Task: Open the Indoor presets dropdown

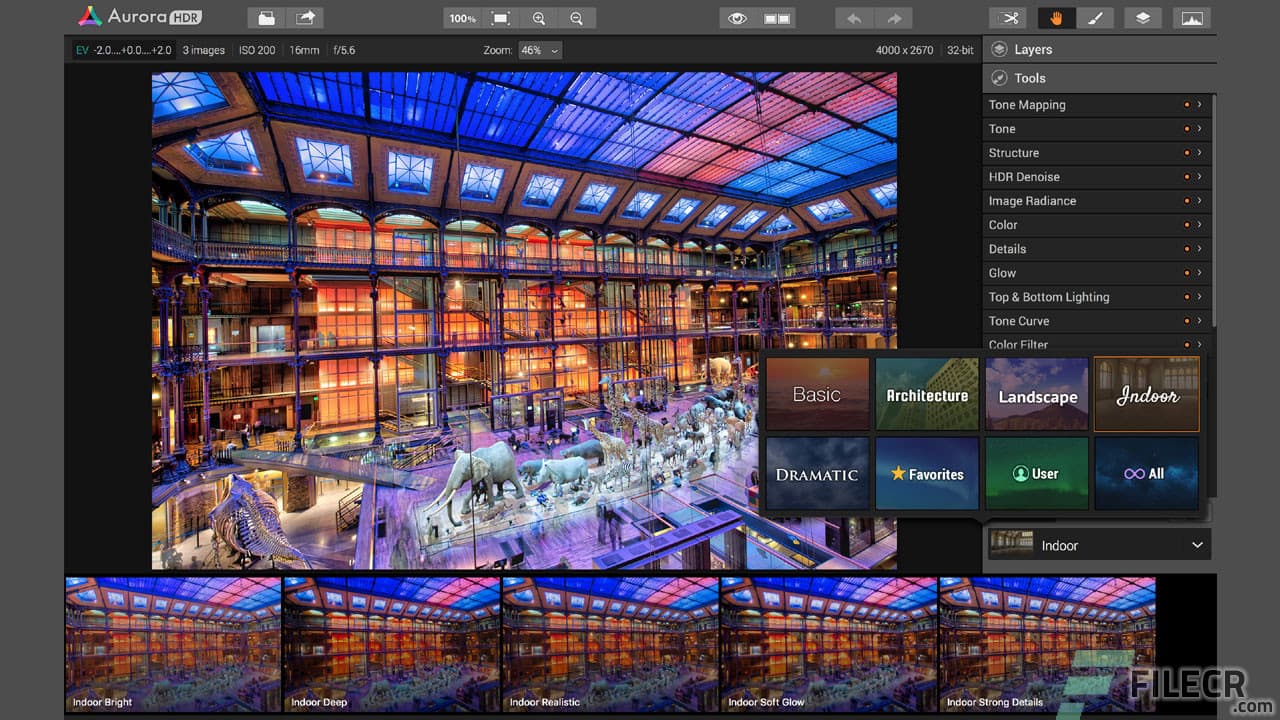Action: tap(1196, 545)
